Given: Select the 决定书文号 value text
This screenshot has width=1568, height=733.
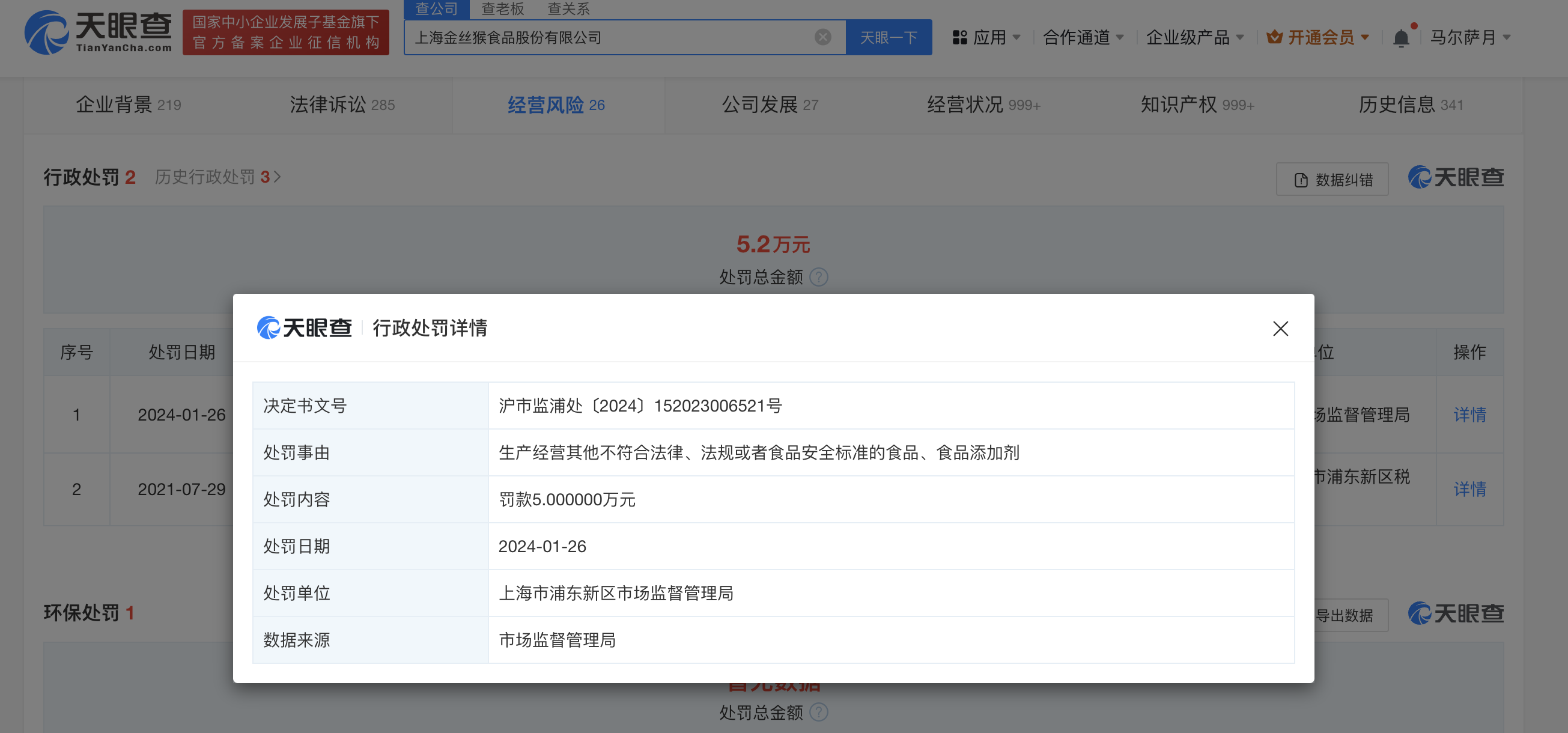Looking at the screenshot, I should click(640, 406).
